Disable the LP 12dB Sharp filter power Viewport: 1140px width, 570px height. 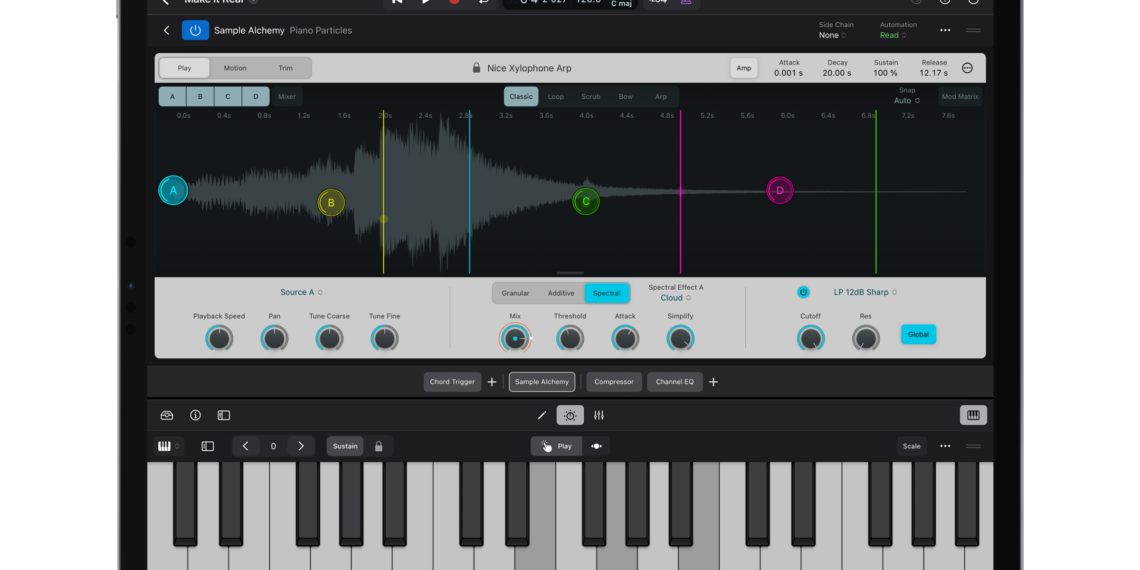click(x=803, y=292)
